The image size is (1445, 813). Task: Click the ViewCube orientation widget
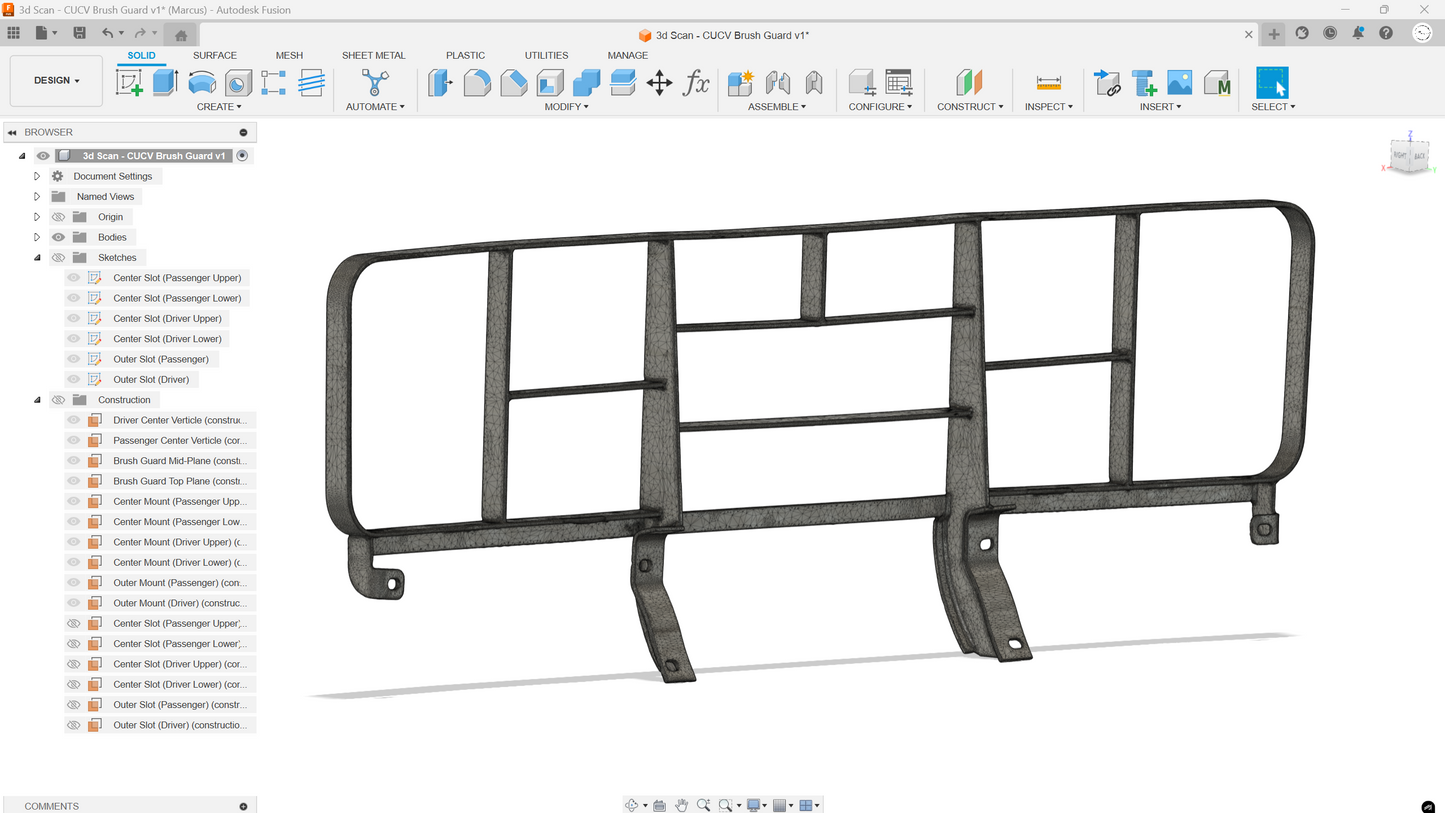point(1409,156)
